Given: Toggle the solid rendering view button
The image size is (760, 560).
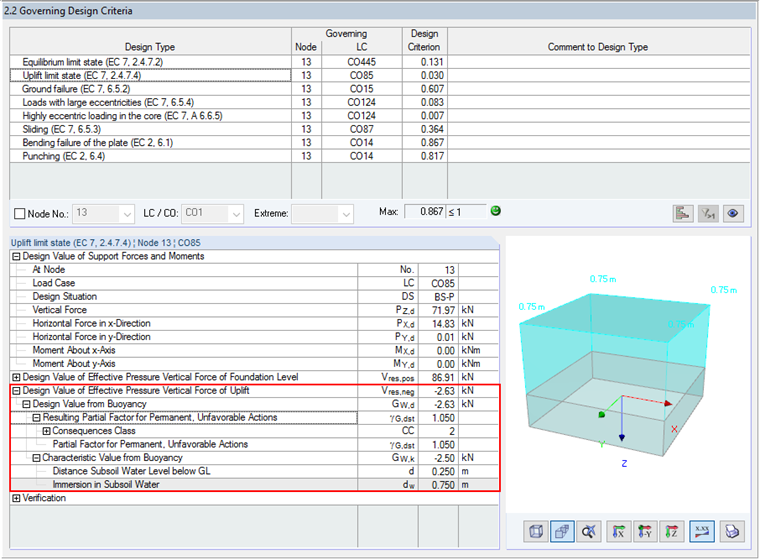Looking at the screenshot, I should 562,532.
